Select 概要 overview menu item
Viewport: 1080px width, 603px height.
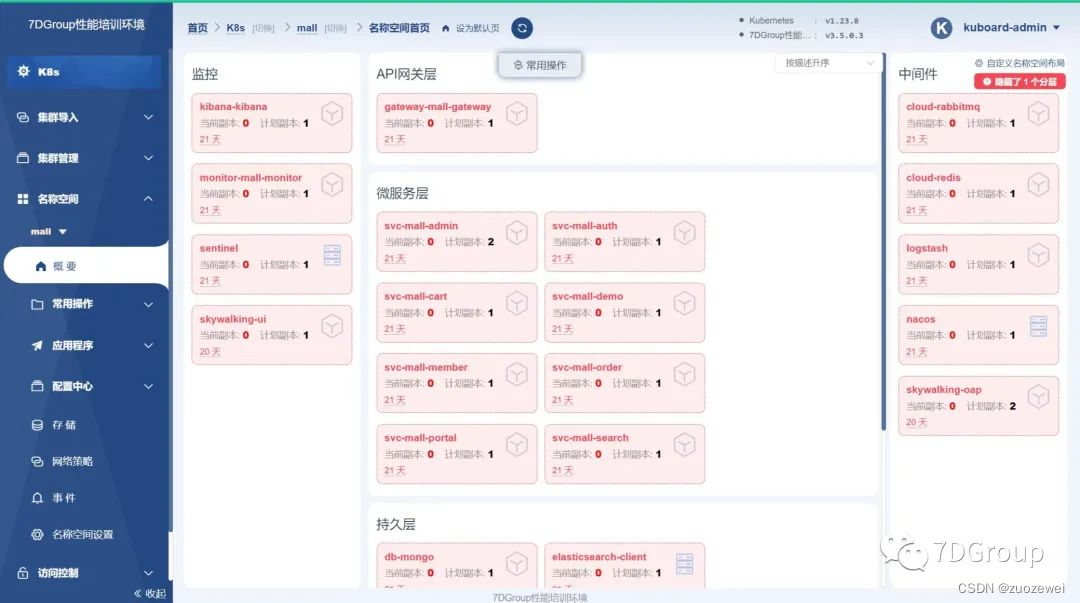click(x=85, y=266)
